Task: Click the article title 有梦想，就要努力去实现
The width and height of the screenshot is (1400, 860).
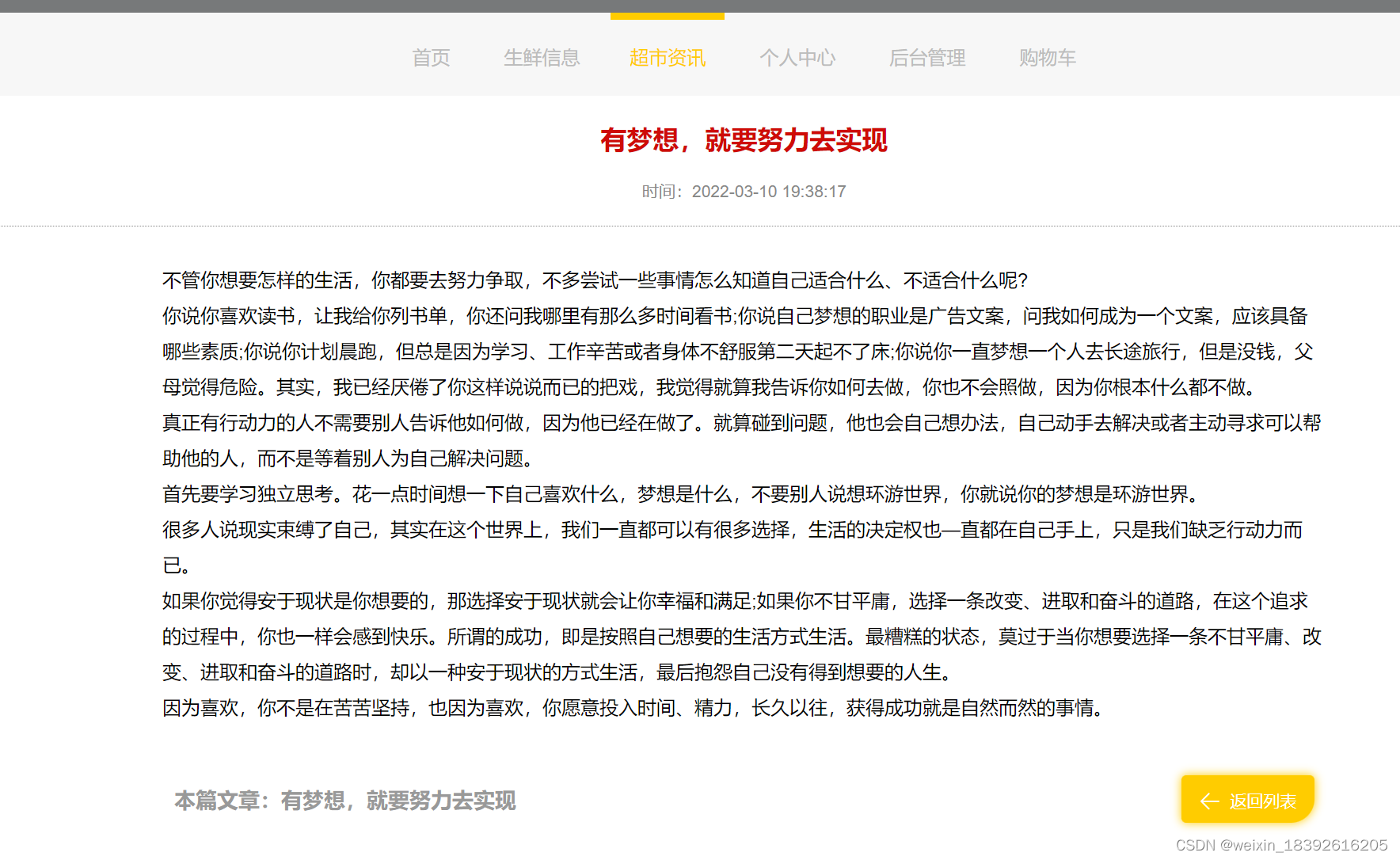Action: 744,140
